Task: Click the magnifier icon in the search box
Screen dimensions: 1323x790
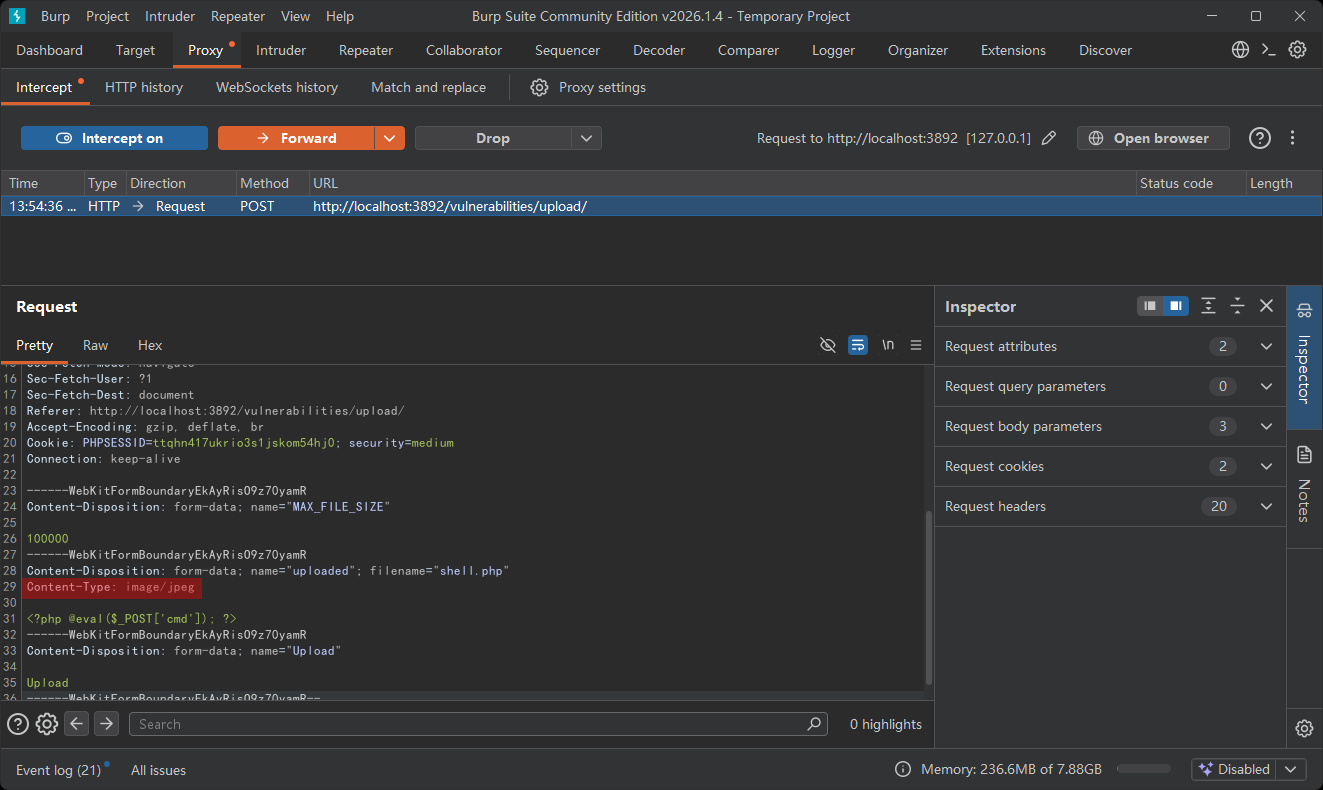Action: click(x=814, y=724)
